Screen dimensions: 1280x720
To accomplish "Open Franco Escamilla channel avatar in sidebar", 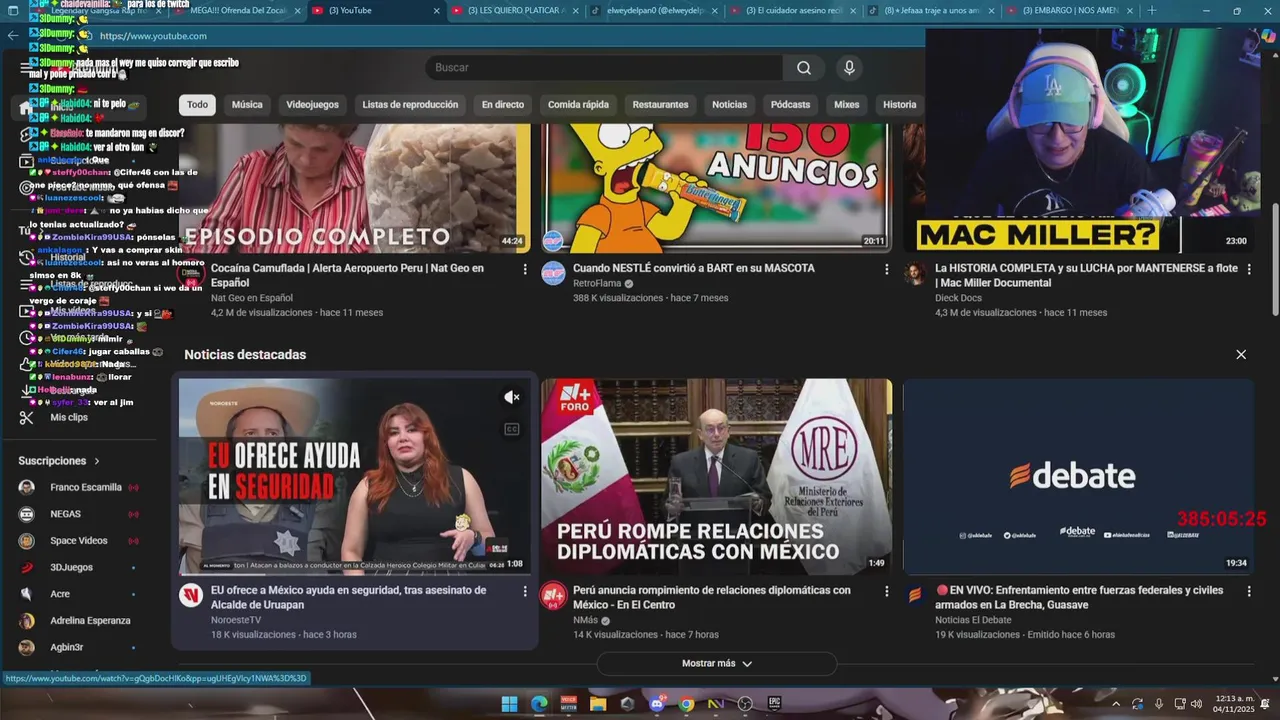I will click(27, 487).
